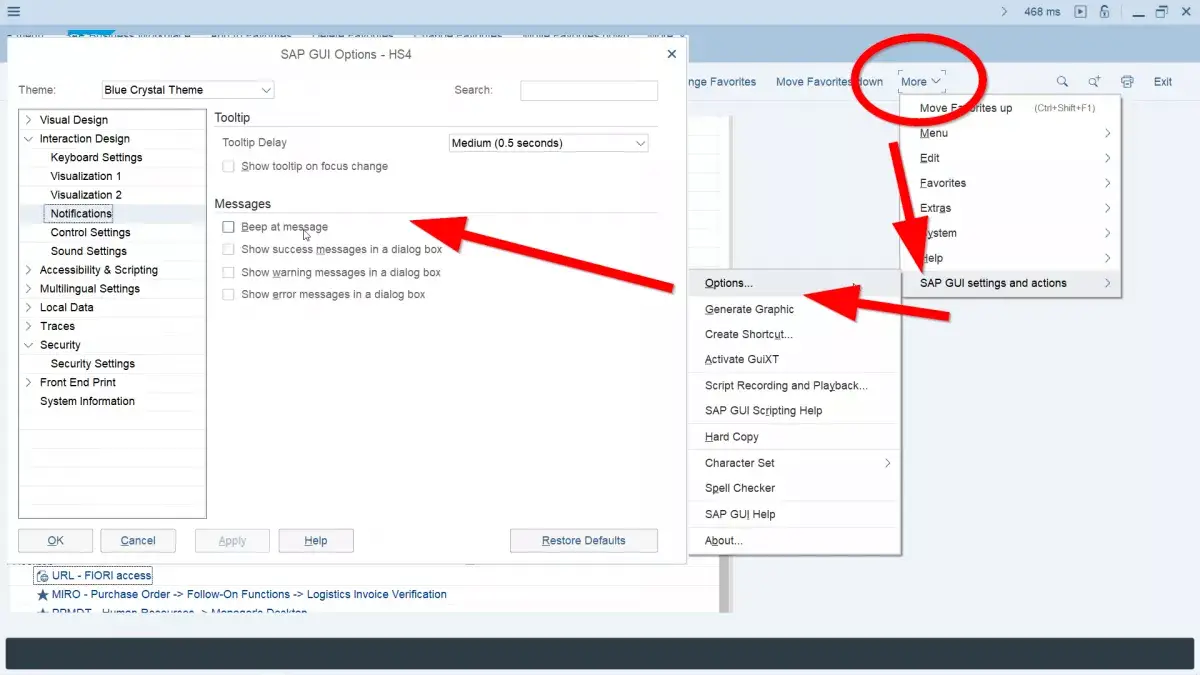Click the padlock icon in the title bar
This screenshot has height=675, width=1200.
1105,12
